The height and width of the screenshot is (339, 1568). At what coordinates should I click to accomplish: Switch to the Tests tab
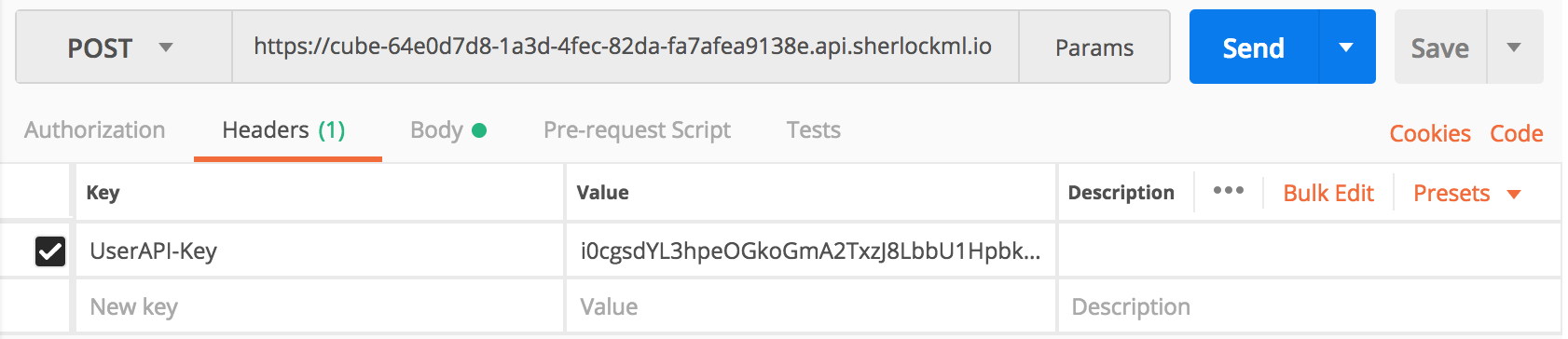point(814,130)
